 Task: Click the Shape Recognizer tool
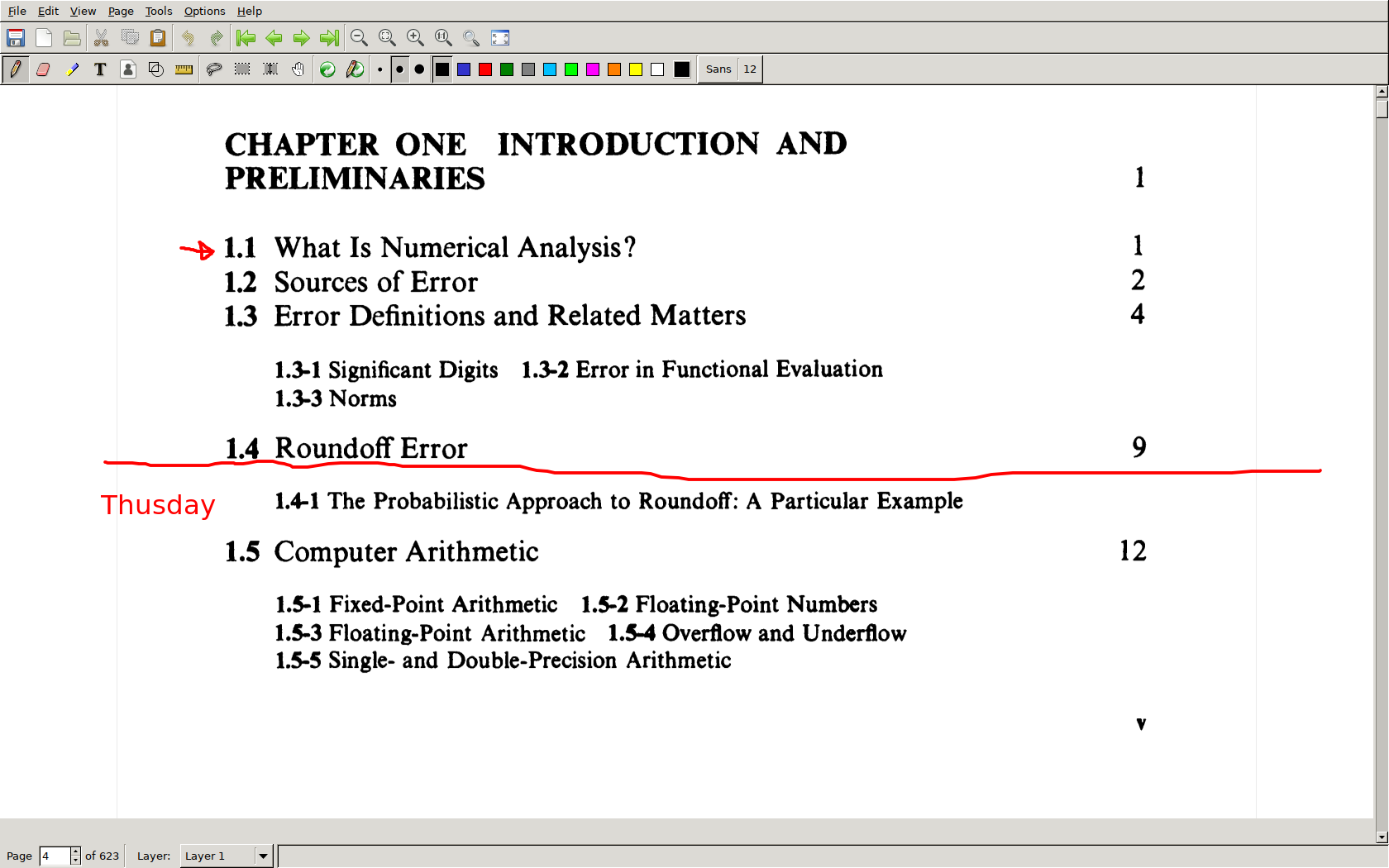coord(155,69)
